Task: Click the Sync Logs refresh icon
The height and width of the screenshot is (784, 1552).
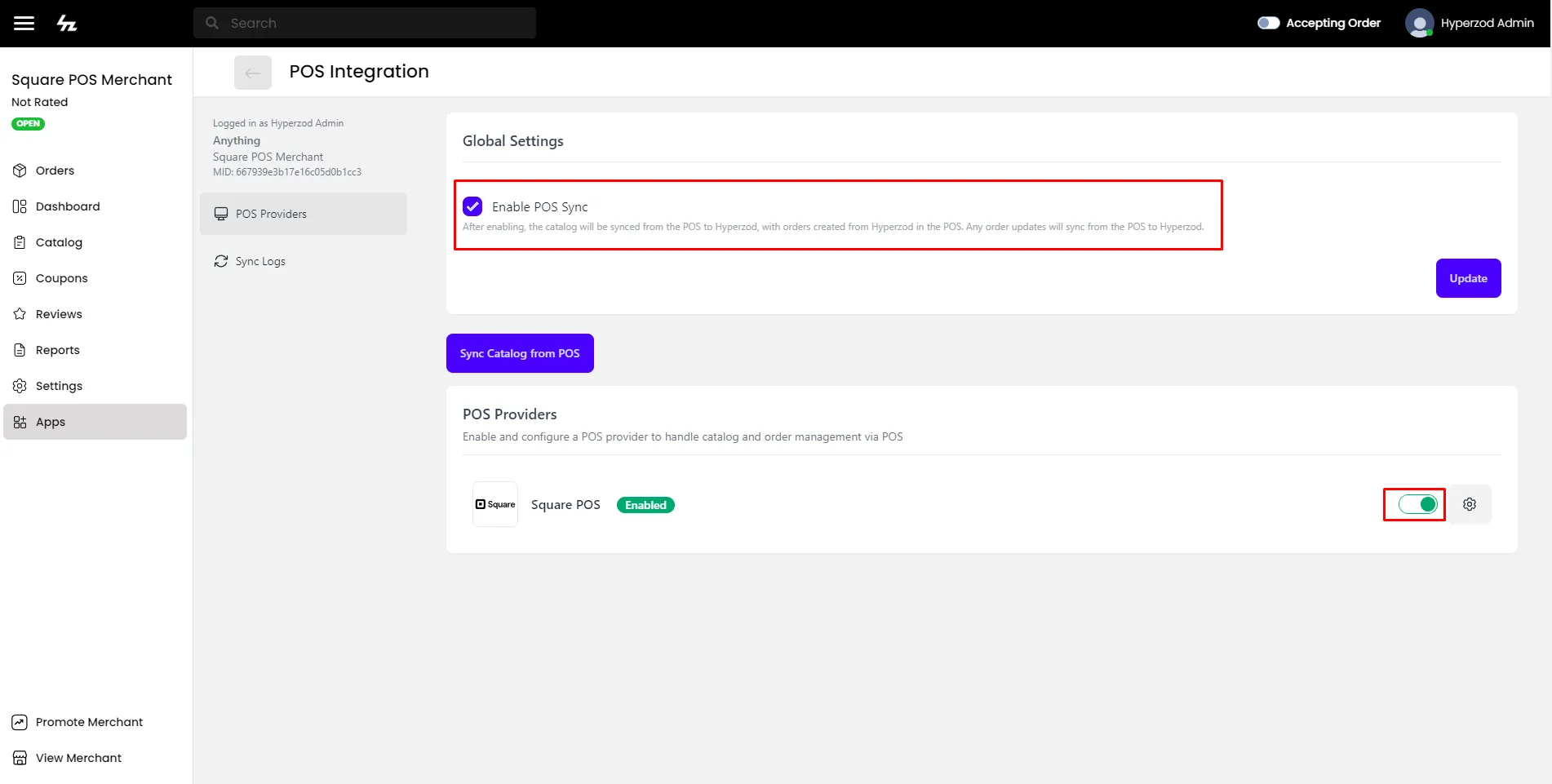Action: tap(221, 261)
